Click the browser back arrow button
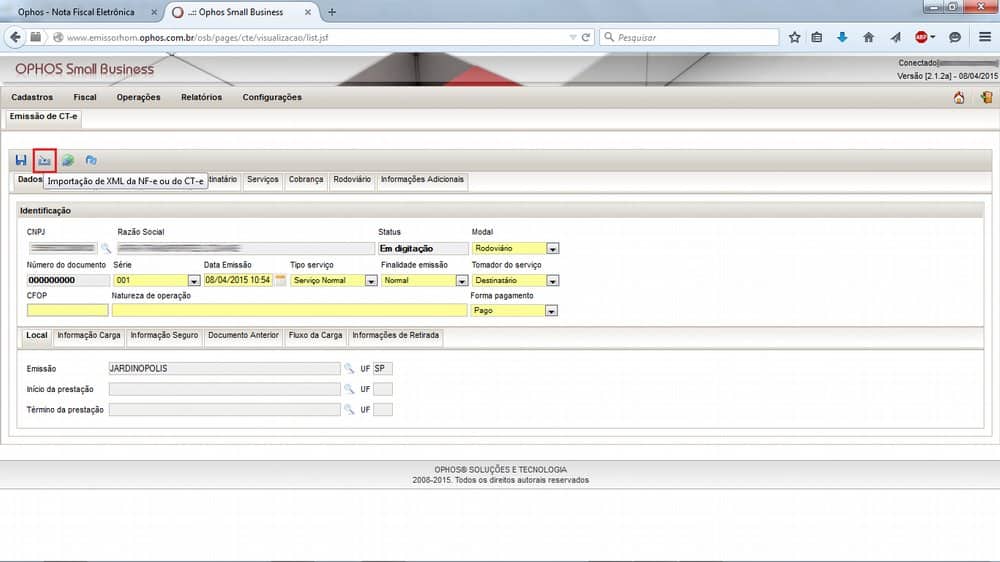 tap(15, 37)
